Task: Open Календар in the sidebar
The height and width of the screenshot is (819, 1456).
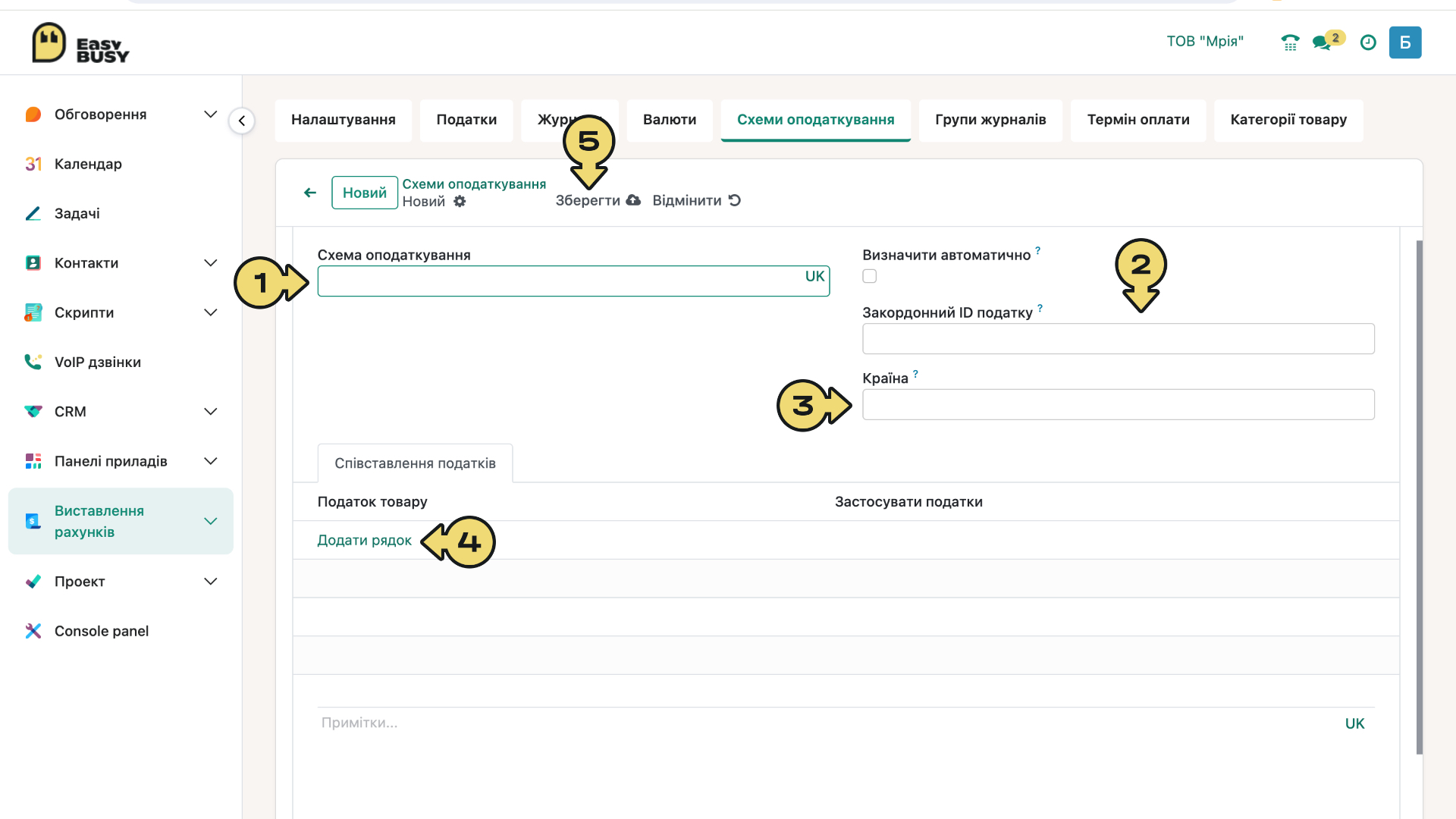Action: click(88, 164)
